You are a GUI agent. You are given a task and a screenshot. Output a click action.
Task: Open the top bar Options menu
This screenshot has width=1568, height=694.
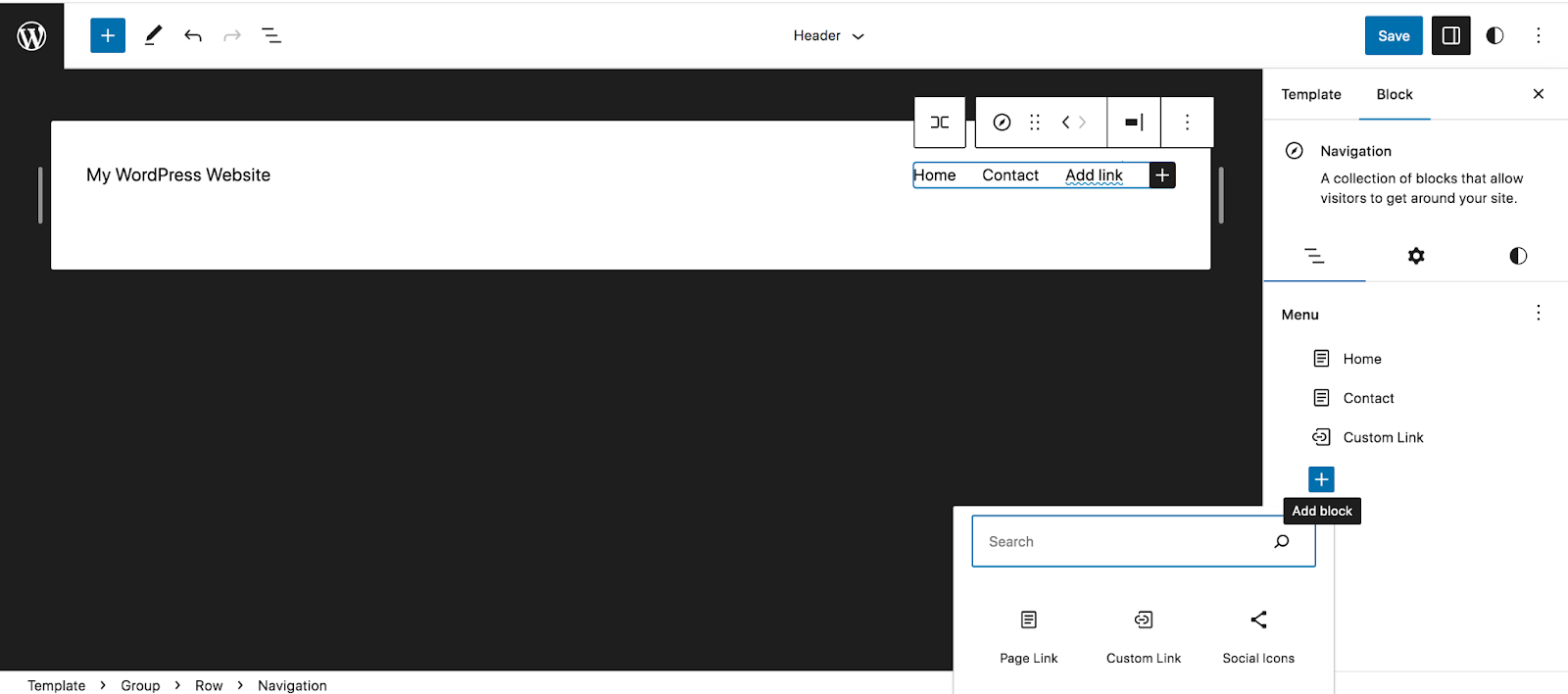[1539, 36]
